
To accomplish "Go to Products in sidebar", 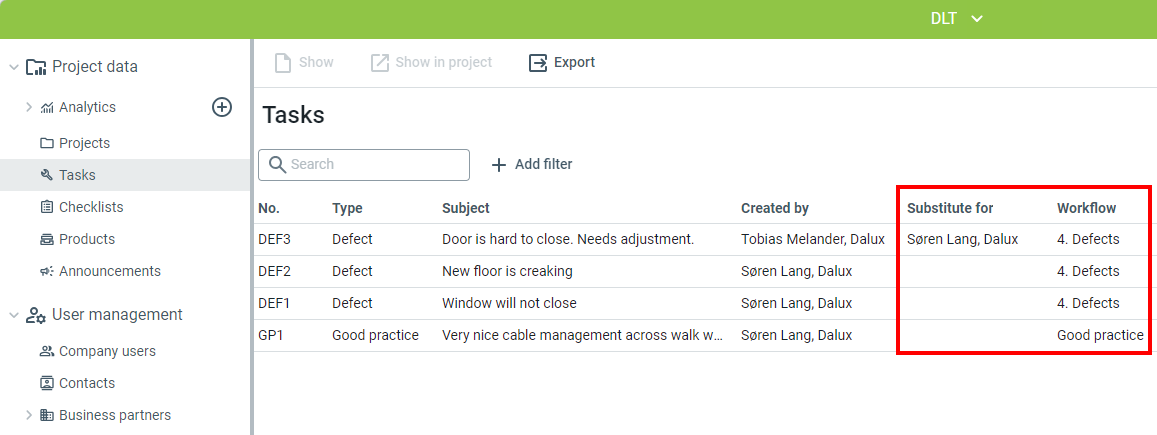I will coord(86,239).
